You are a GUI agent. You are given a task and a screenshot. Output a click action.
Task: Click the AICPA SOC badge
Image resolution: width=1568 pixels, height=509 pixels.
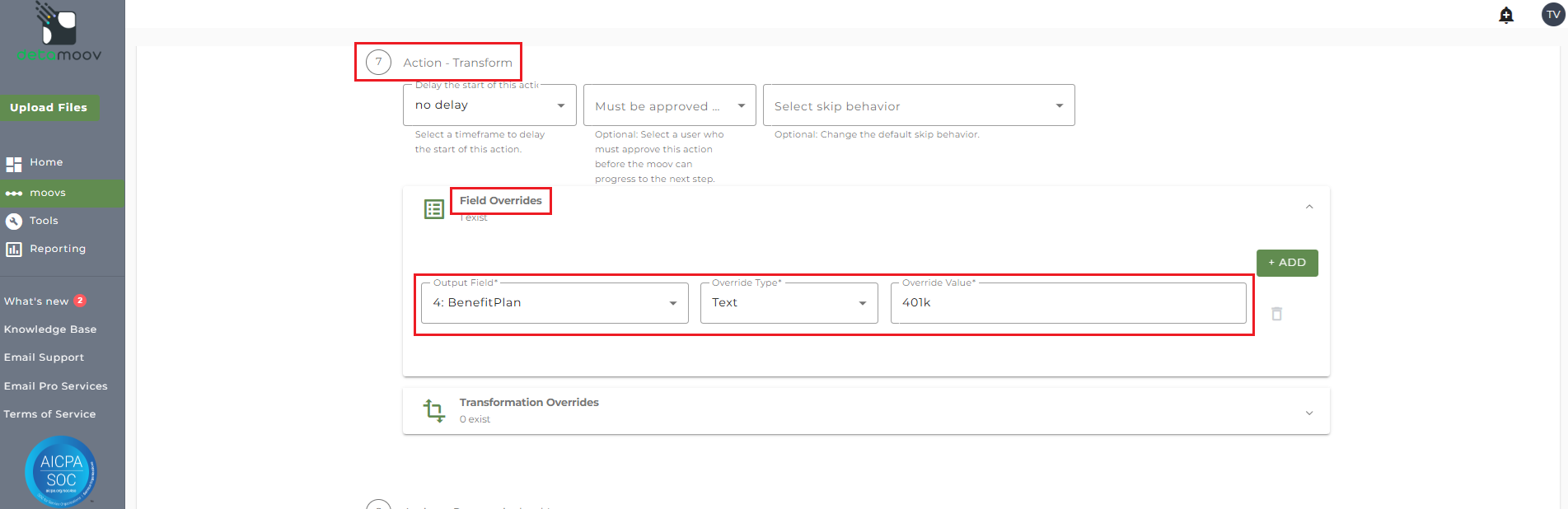tap(61, 471)
